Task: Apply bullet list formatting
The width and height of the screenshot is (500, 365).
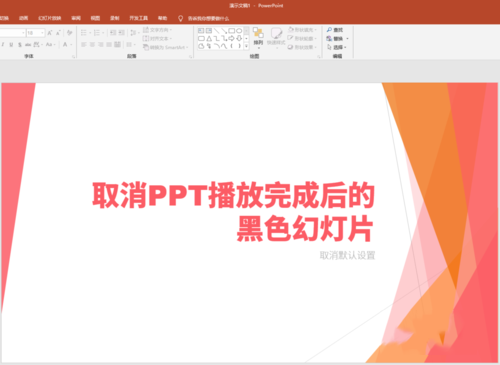Action: tap(84, 33)
